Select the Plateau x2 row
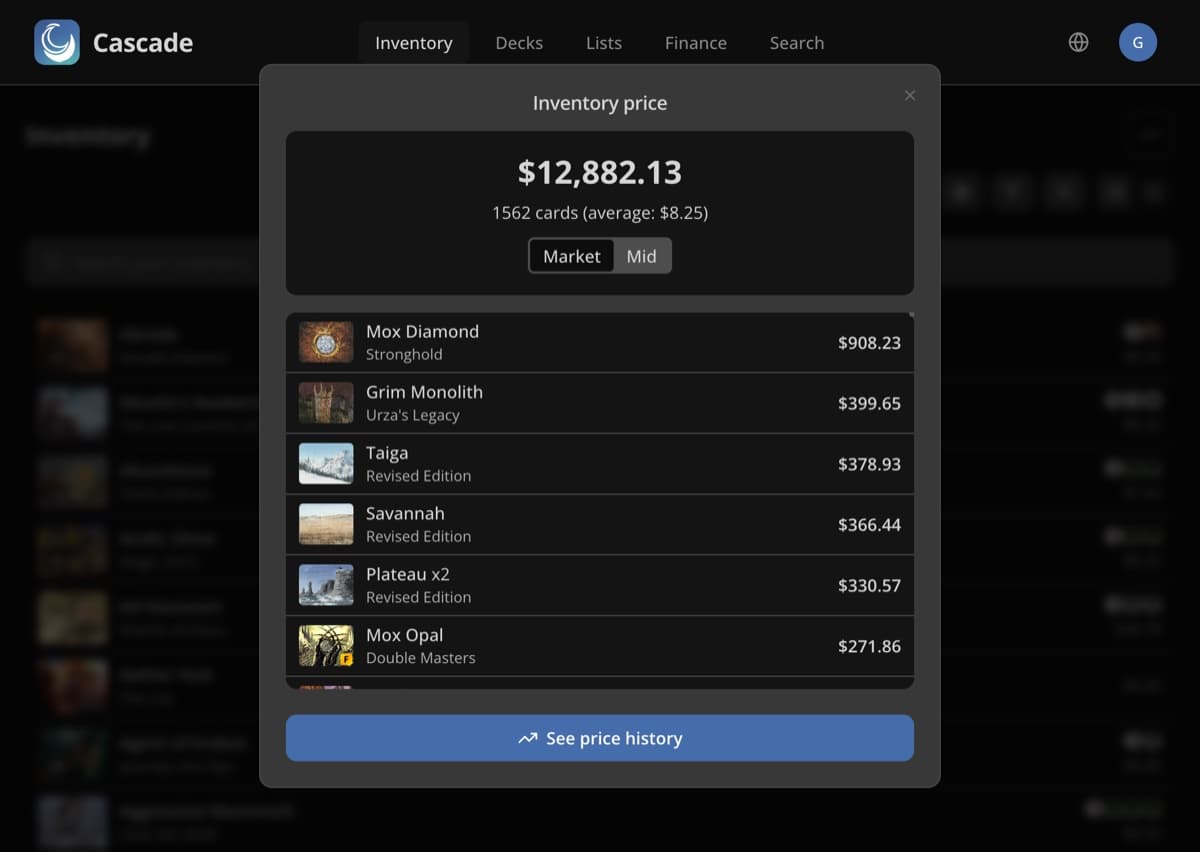1200x852 pixels. pos(600,585)
